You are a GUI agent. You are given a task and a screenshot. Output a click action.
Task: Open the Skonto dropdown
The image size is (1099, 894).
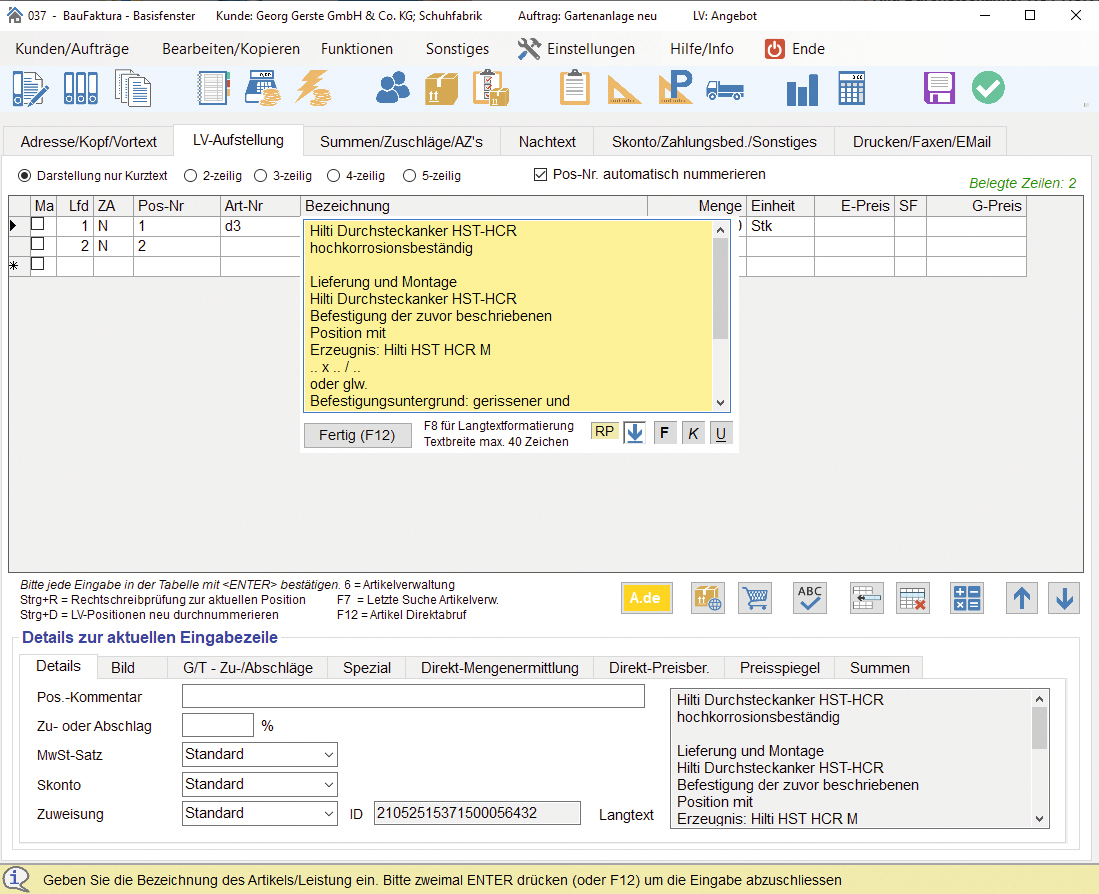(x=259, y=784)
